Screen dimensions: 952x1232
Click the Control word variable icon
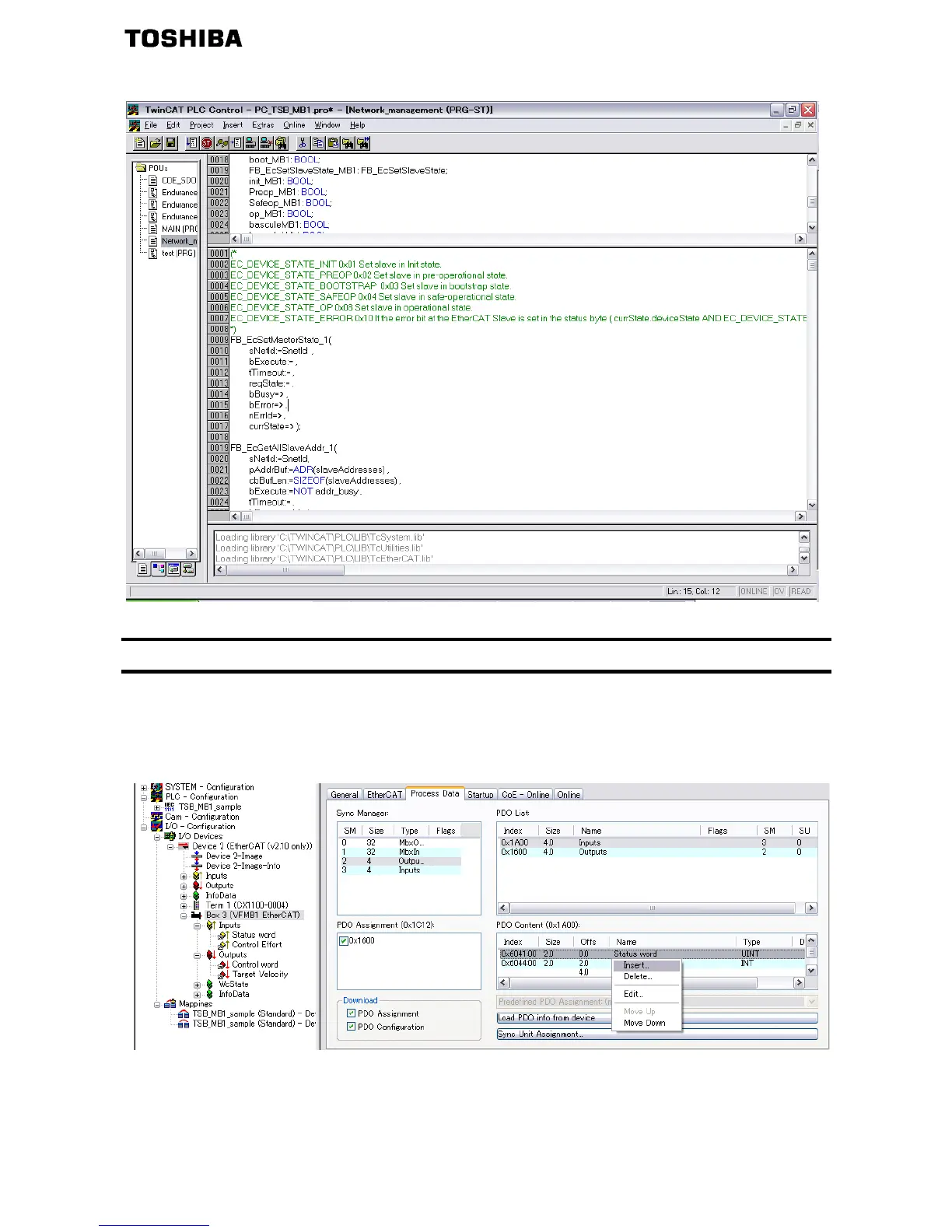224,964
